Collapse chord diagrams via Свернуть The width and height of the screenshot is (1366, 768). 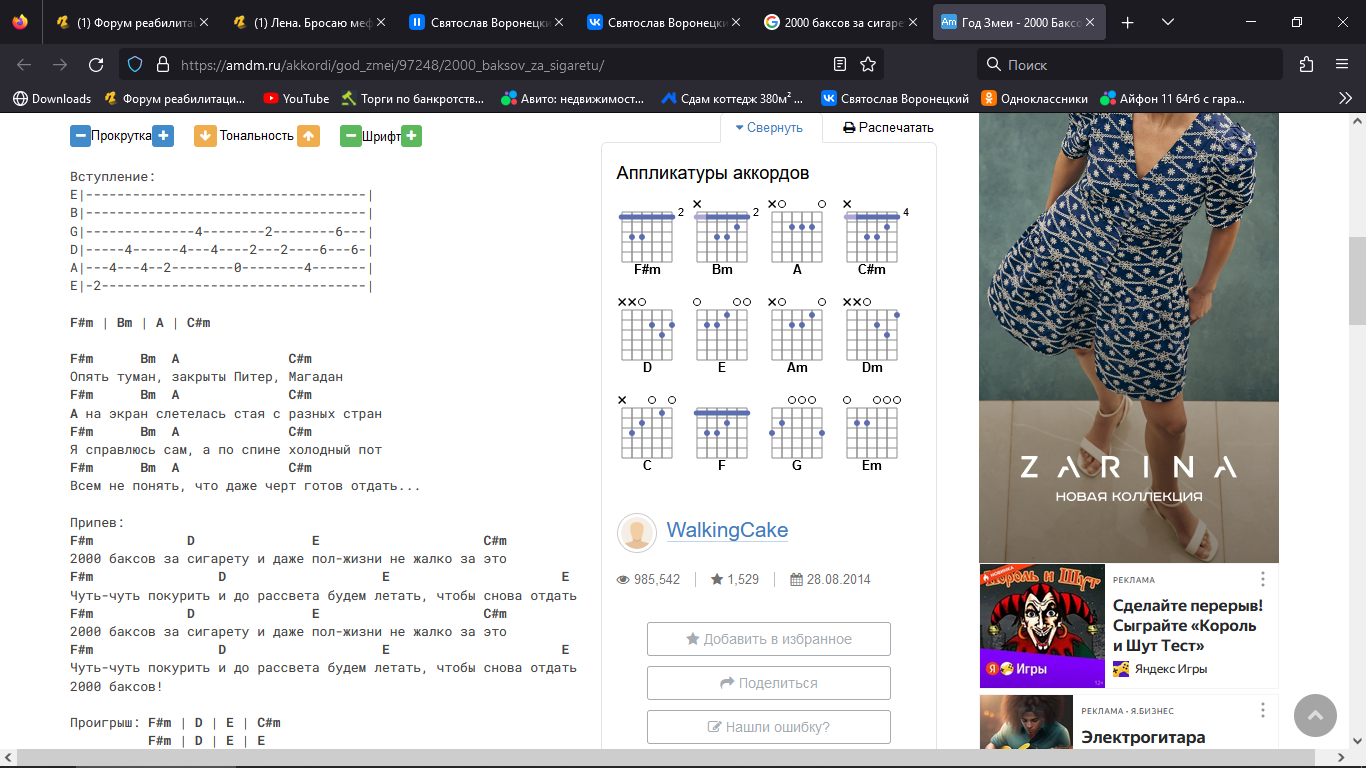[x=769, y=128]
